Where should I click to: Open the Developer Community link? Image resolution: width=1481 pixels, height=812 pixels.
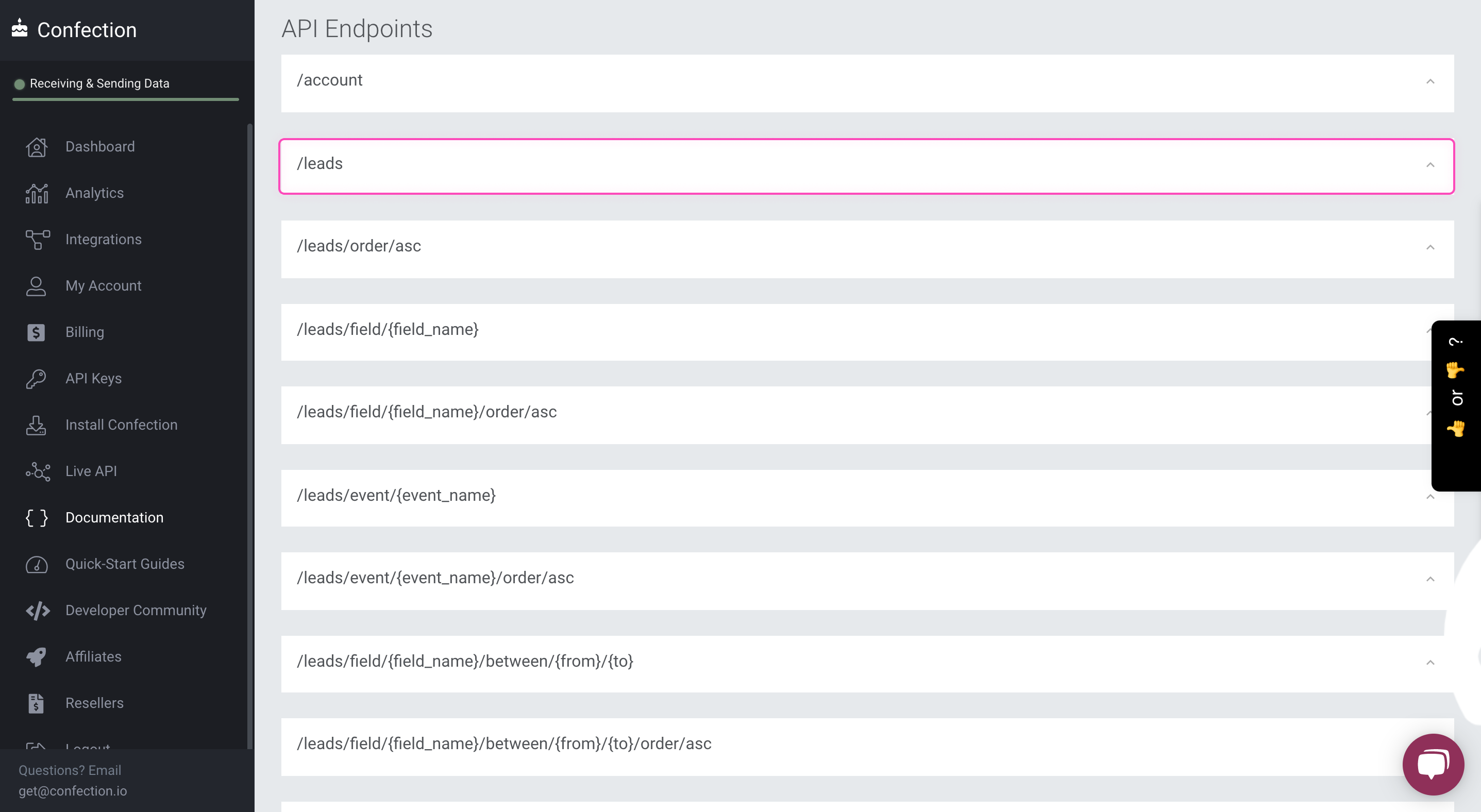click(136, 611)
